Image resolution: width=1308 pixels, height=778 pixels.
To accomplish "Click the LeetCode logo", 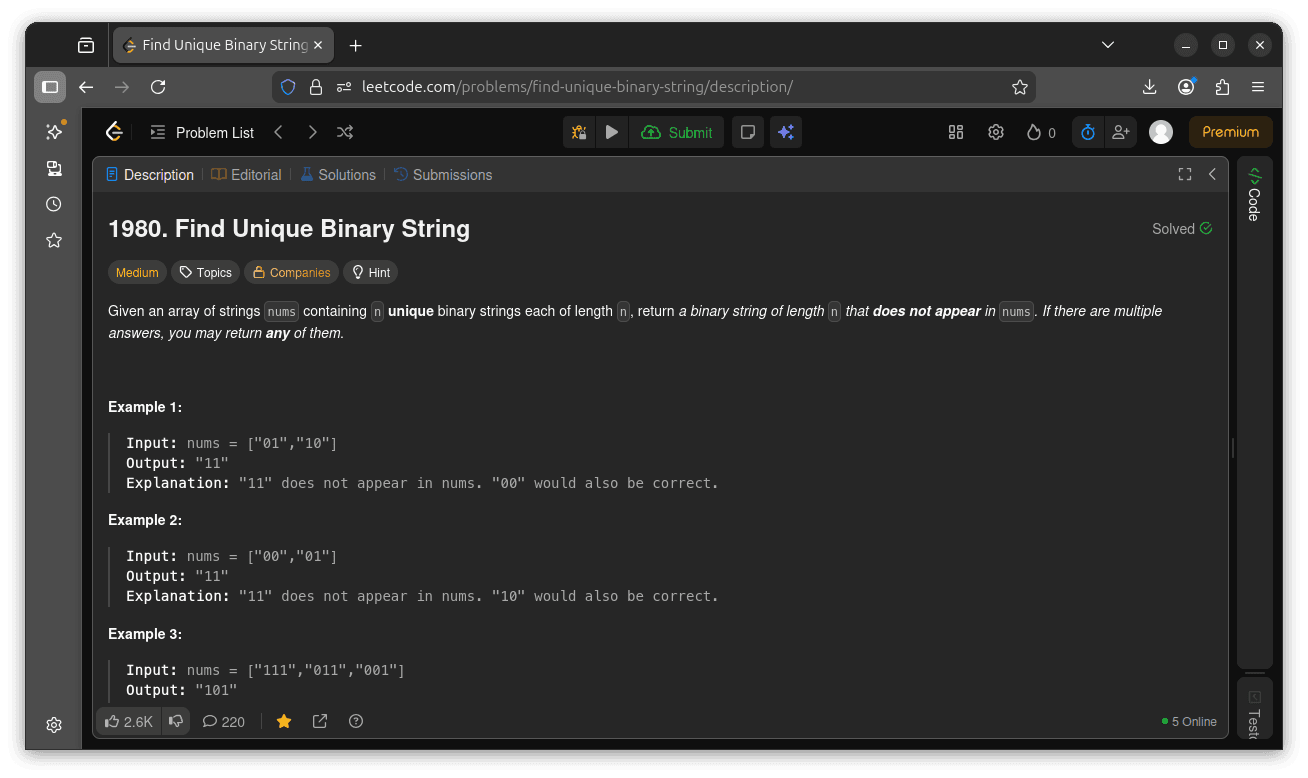I will click(114, 131).
